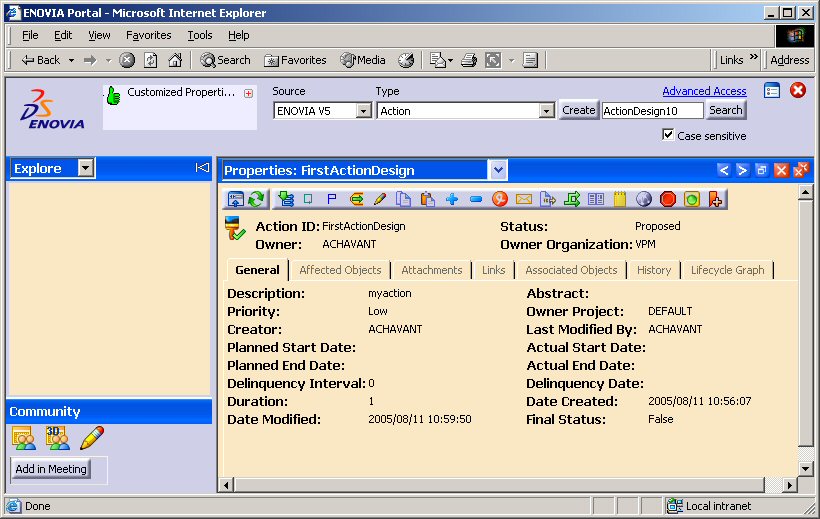Click the red X icon beside Advanced Access
The image size is (820, 519).
tap(798, 91)
